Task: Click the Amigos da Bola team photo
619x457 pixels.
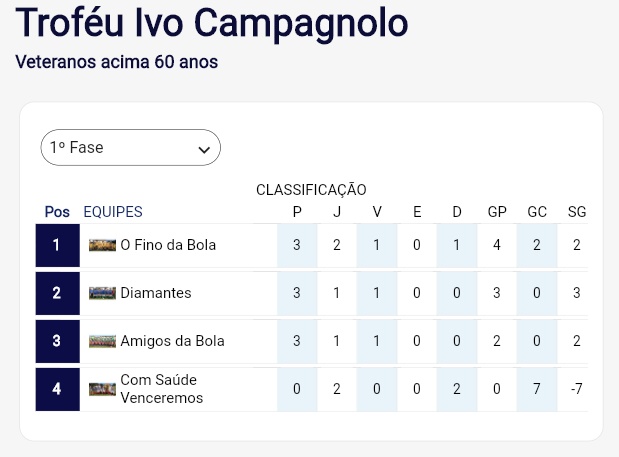Action: pyautogui.click(x=102, y=341)
